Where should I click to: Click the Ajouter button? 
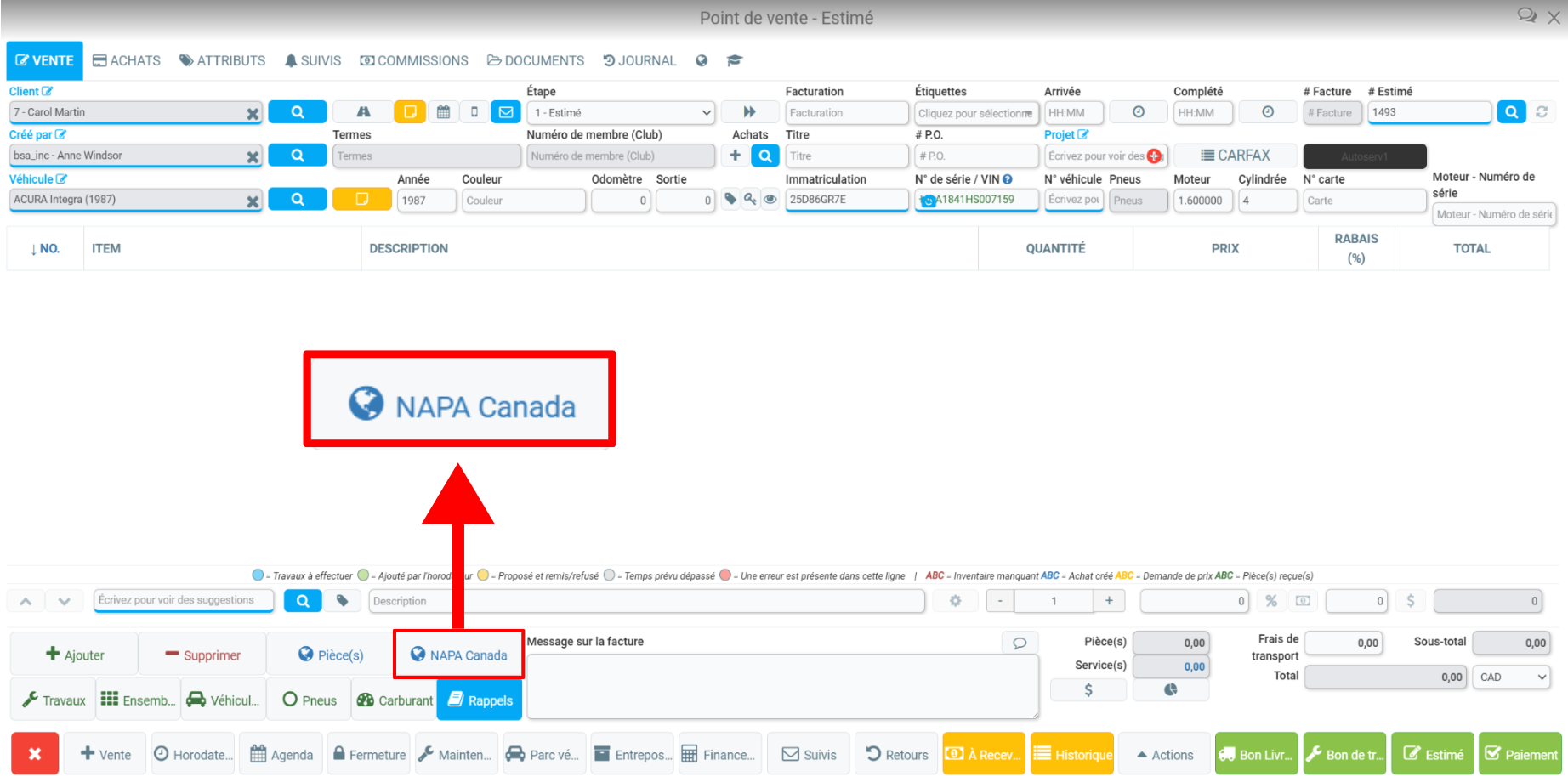tap(74, 654)
